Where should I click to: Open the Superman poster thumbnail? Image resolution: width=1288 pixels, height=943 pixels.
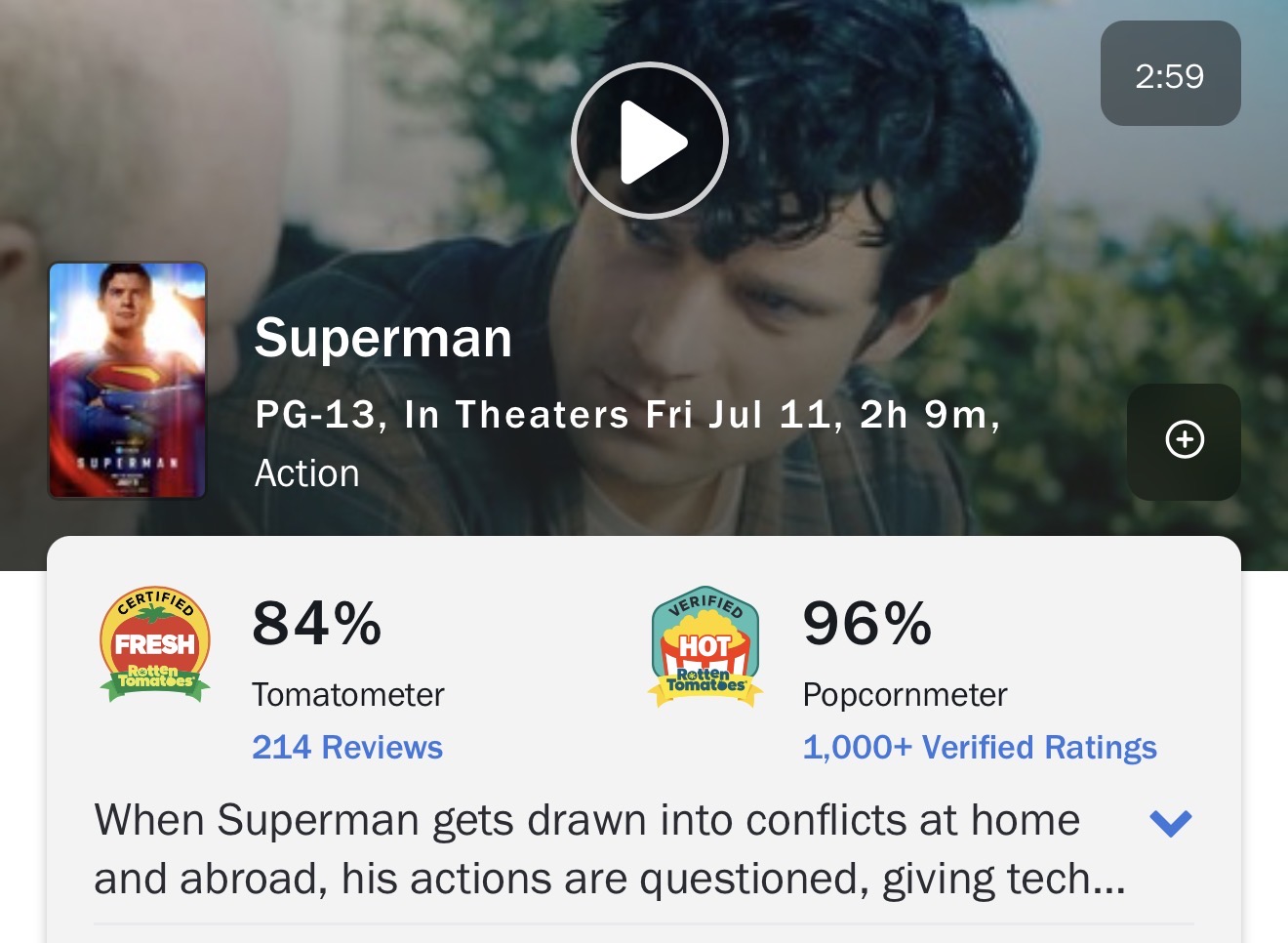tap(128, 380)
